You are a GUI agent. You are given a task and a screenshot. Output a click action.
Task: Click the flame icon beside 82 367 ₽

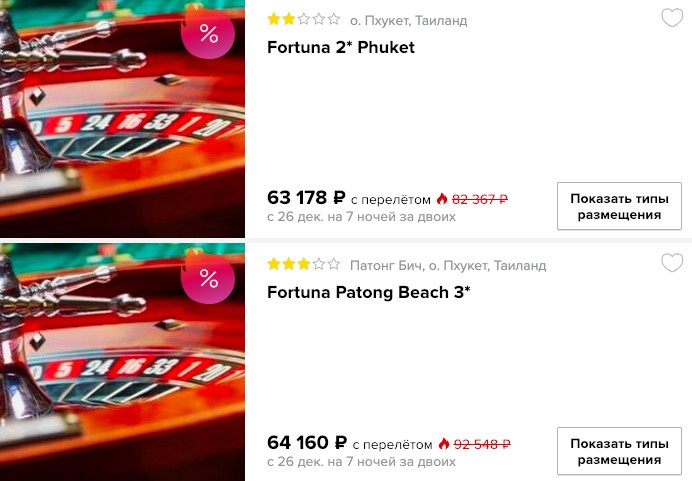click(442, 199)
